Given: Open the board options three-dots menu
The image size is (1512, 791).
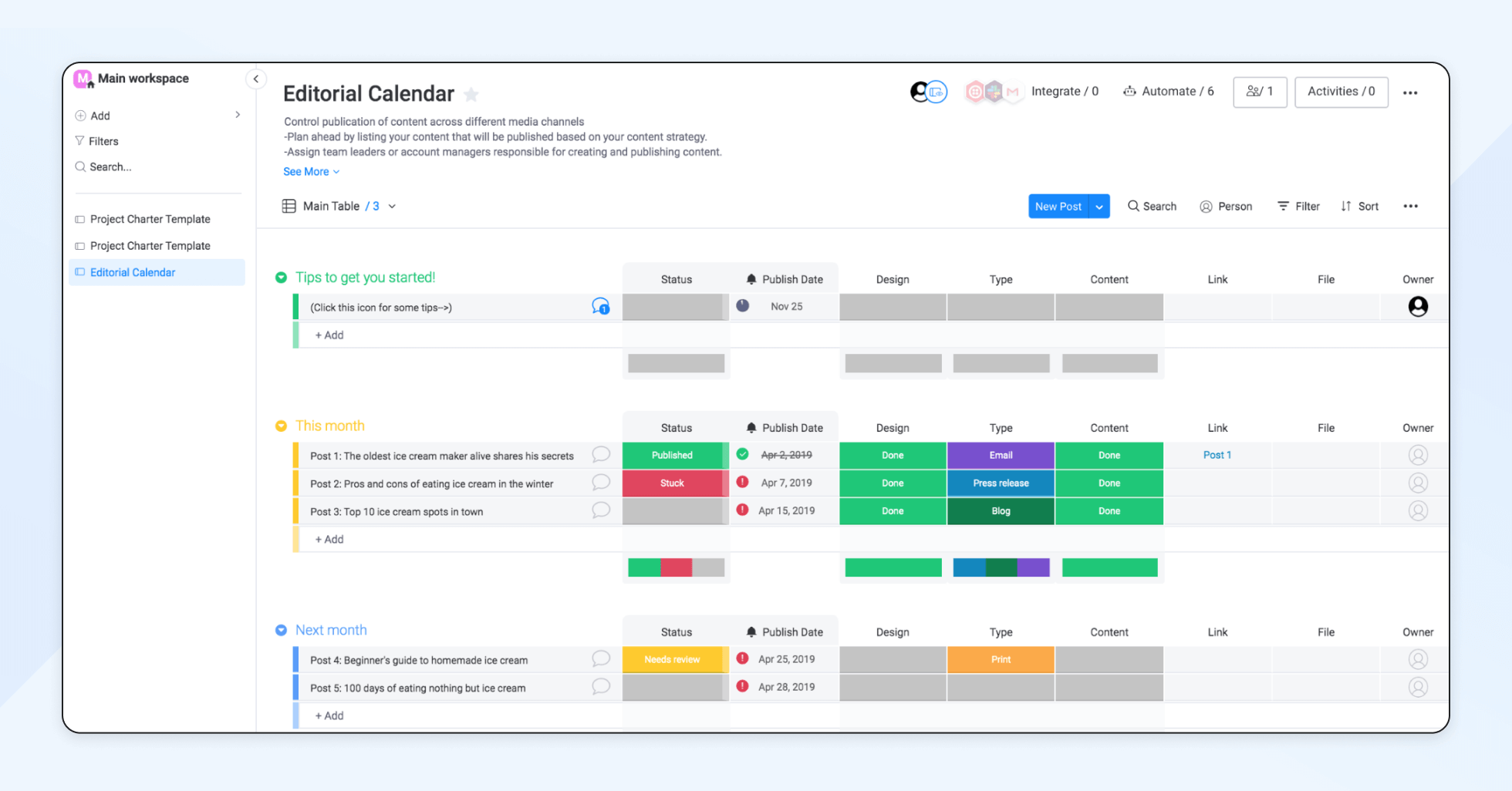Looking at the screenshot, I should point(1410,93).
